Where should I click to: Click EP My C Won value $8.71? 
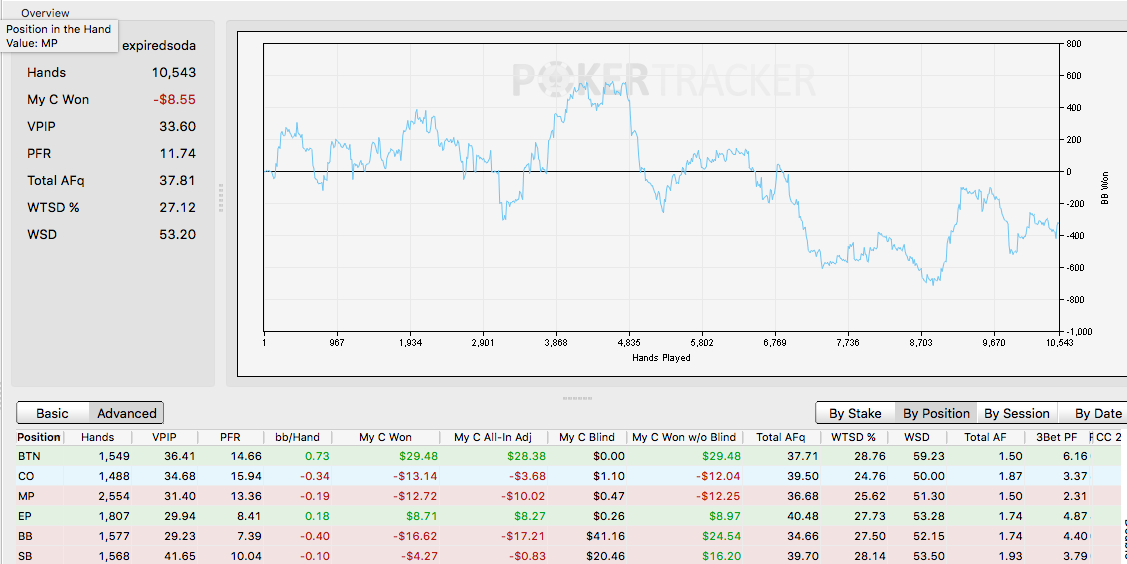point(422,516)
